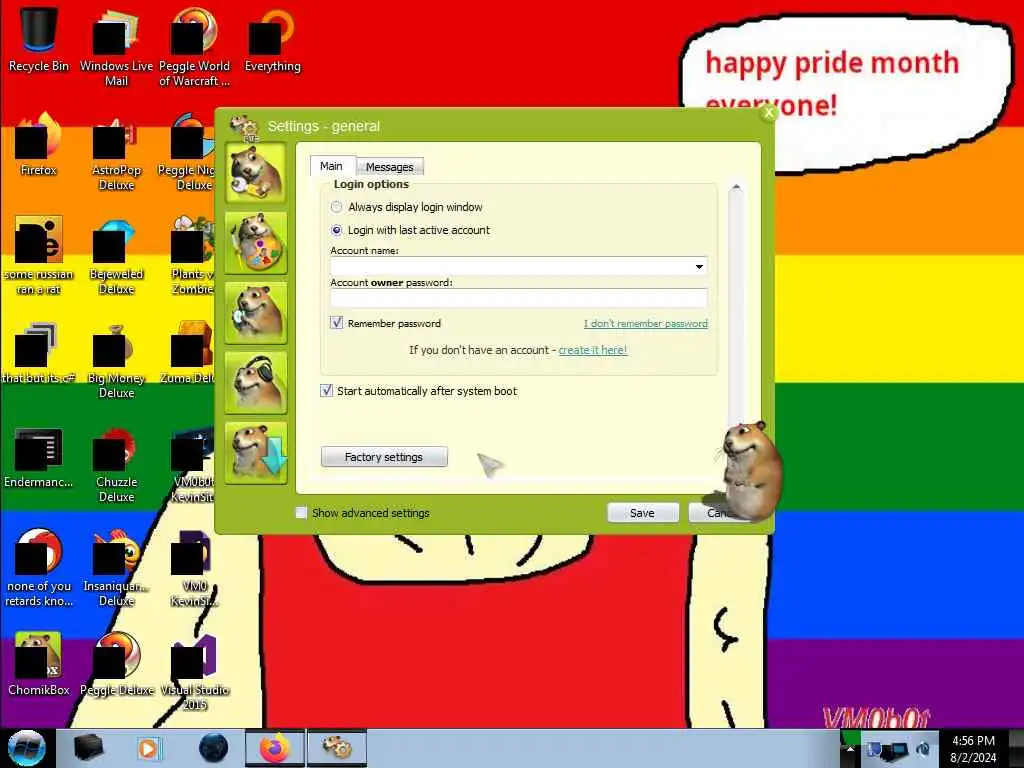Switch to the Messages tab
The height and width of the screenshot is (768, 1024).
(x=390, y=167)
